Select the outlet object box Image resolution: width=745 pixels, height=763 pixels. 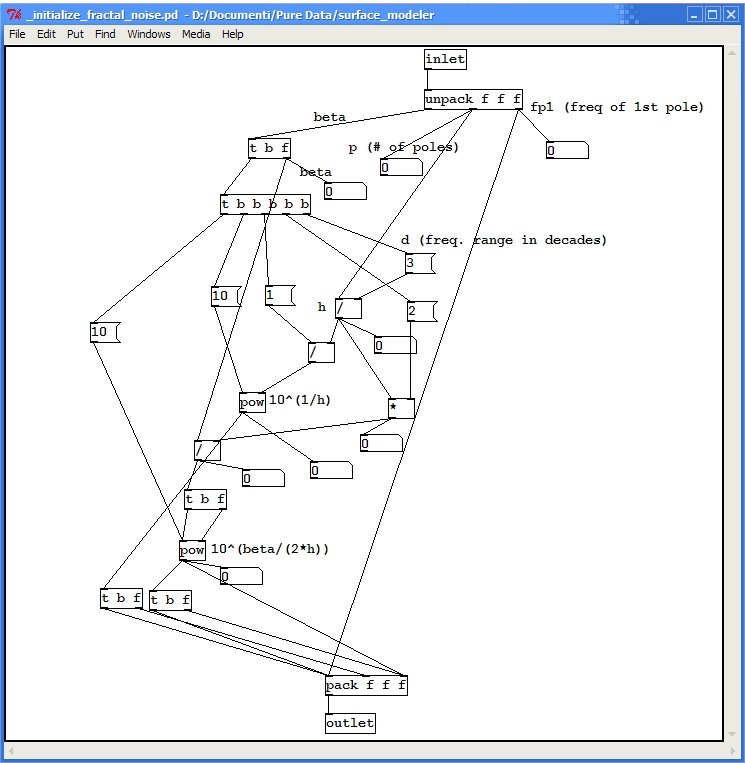click(350, 723)
